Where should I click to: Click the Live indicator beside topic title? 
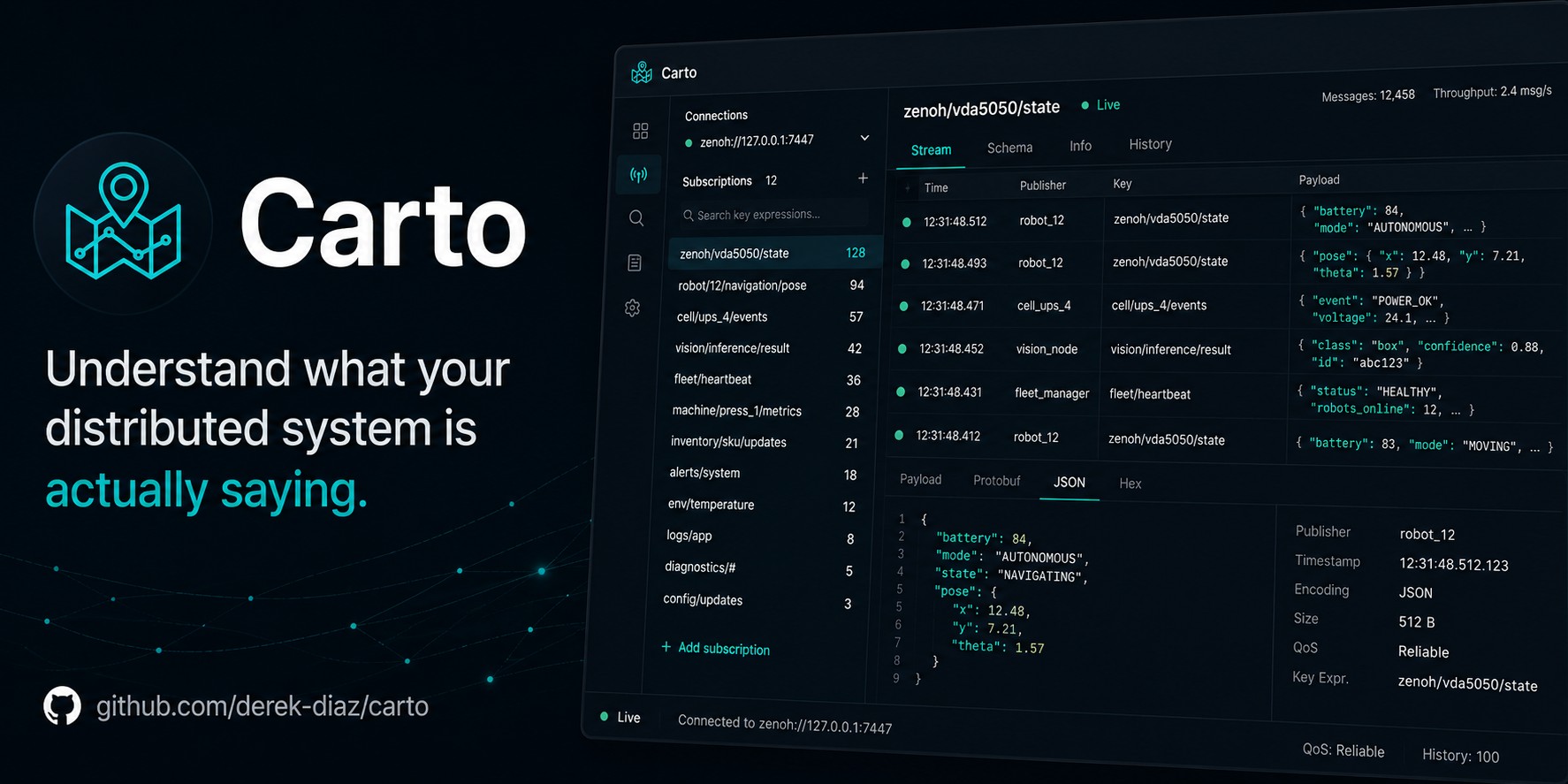[x=1100, y=105]
